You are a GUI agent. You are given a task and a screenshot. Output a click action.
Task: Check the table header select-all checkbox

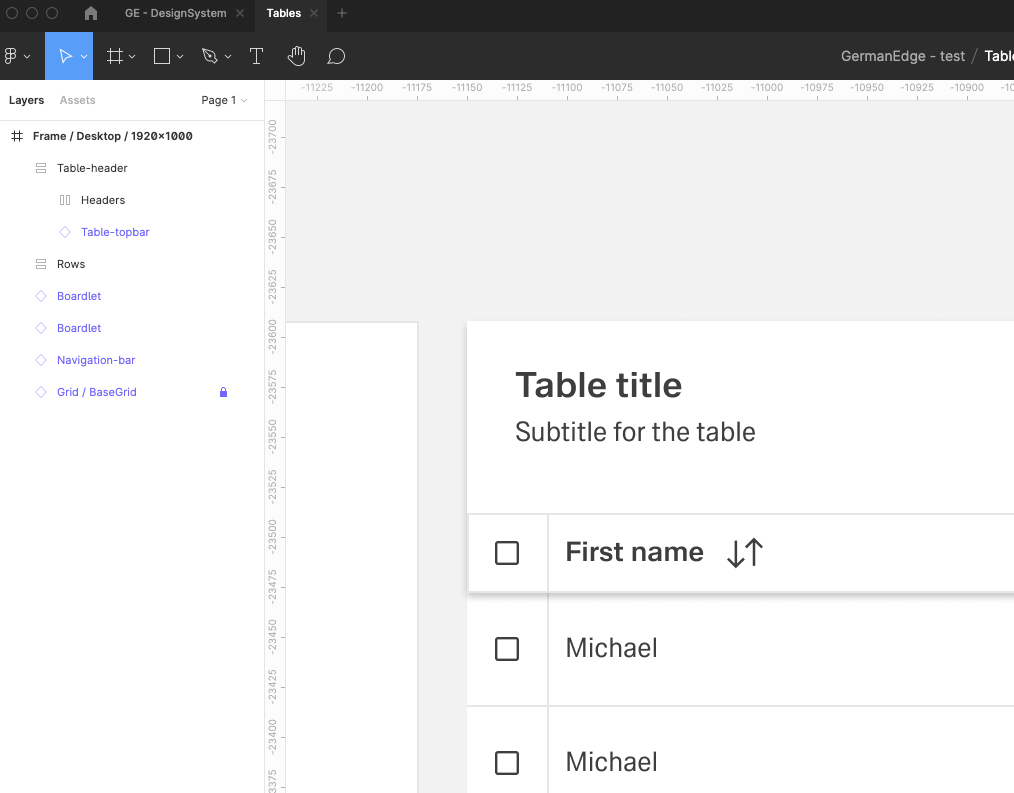(x=507, y=553)
